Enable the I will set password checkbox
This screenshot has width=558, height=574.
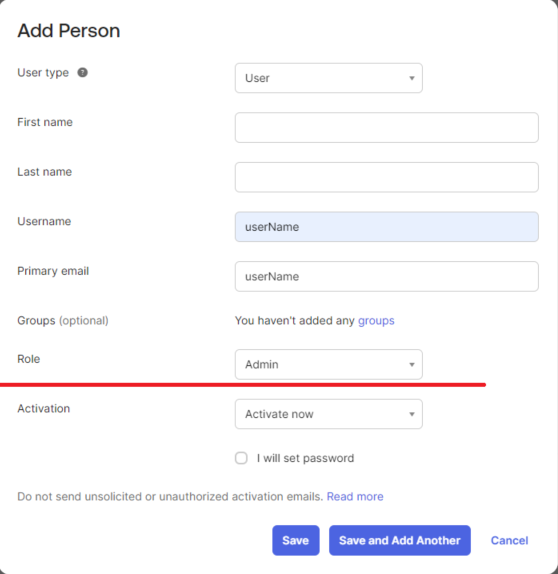coord(241,458)
